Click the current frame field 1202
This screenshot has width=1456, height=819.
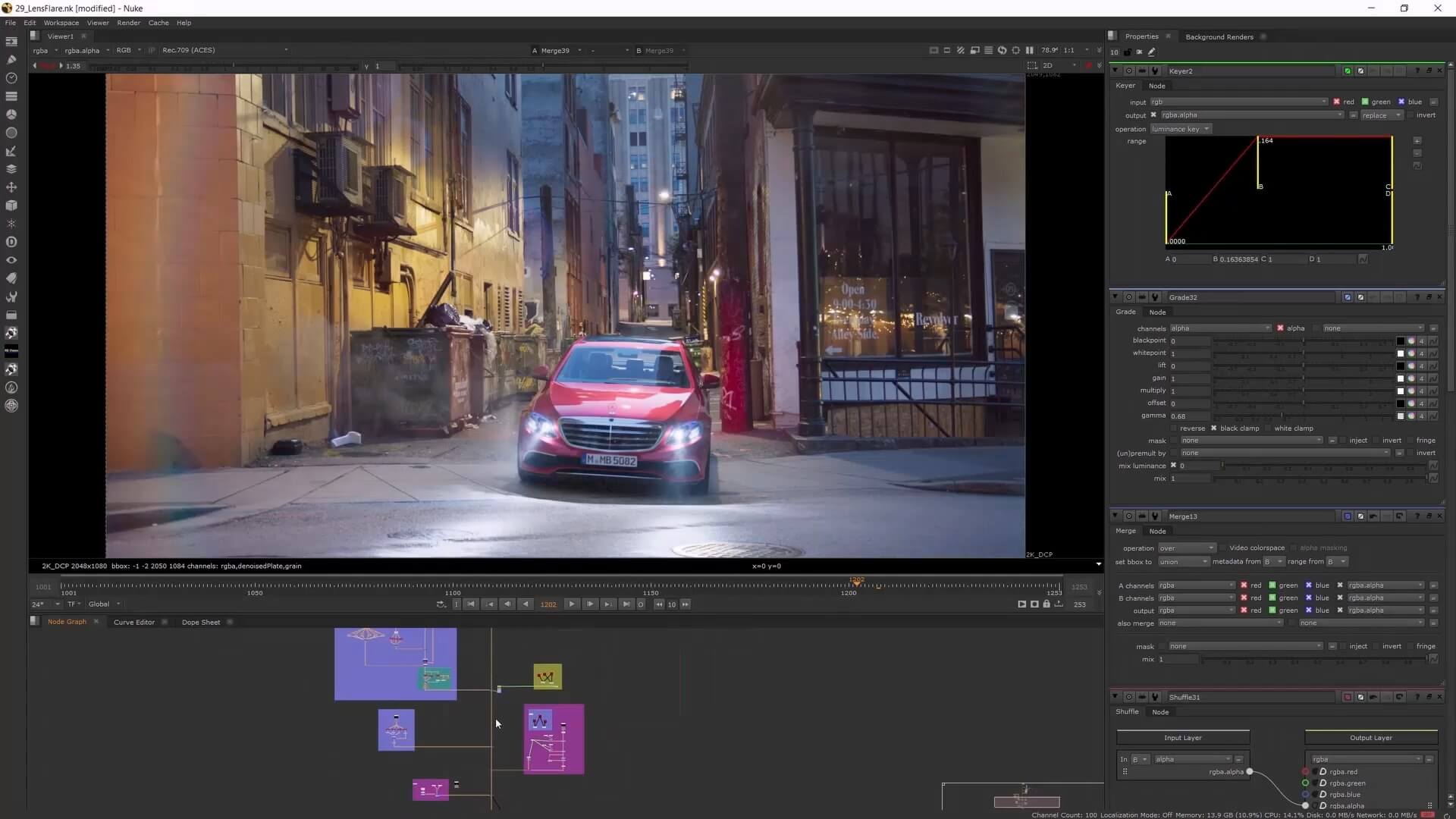click(548, 604)
